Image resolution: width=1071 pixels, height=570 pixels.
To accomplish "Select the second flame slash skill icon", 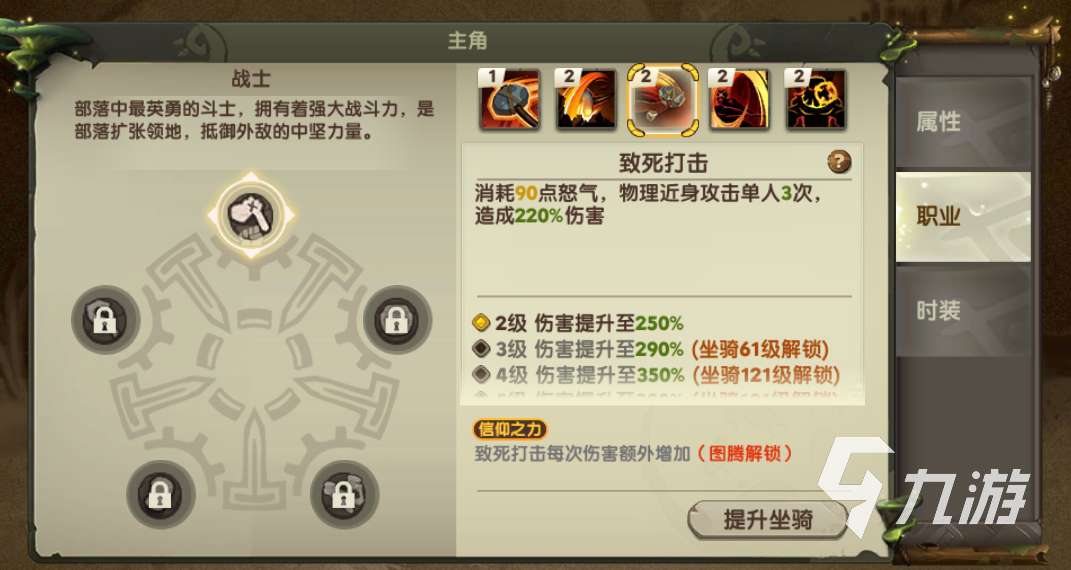I will [x=586, y=99].
